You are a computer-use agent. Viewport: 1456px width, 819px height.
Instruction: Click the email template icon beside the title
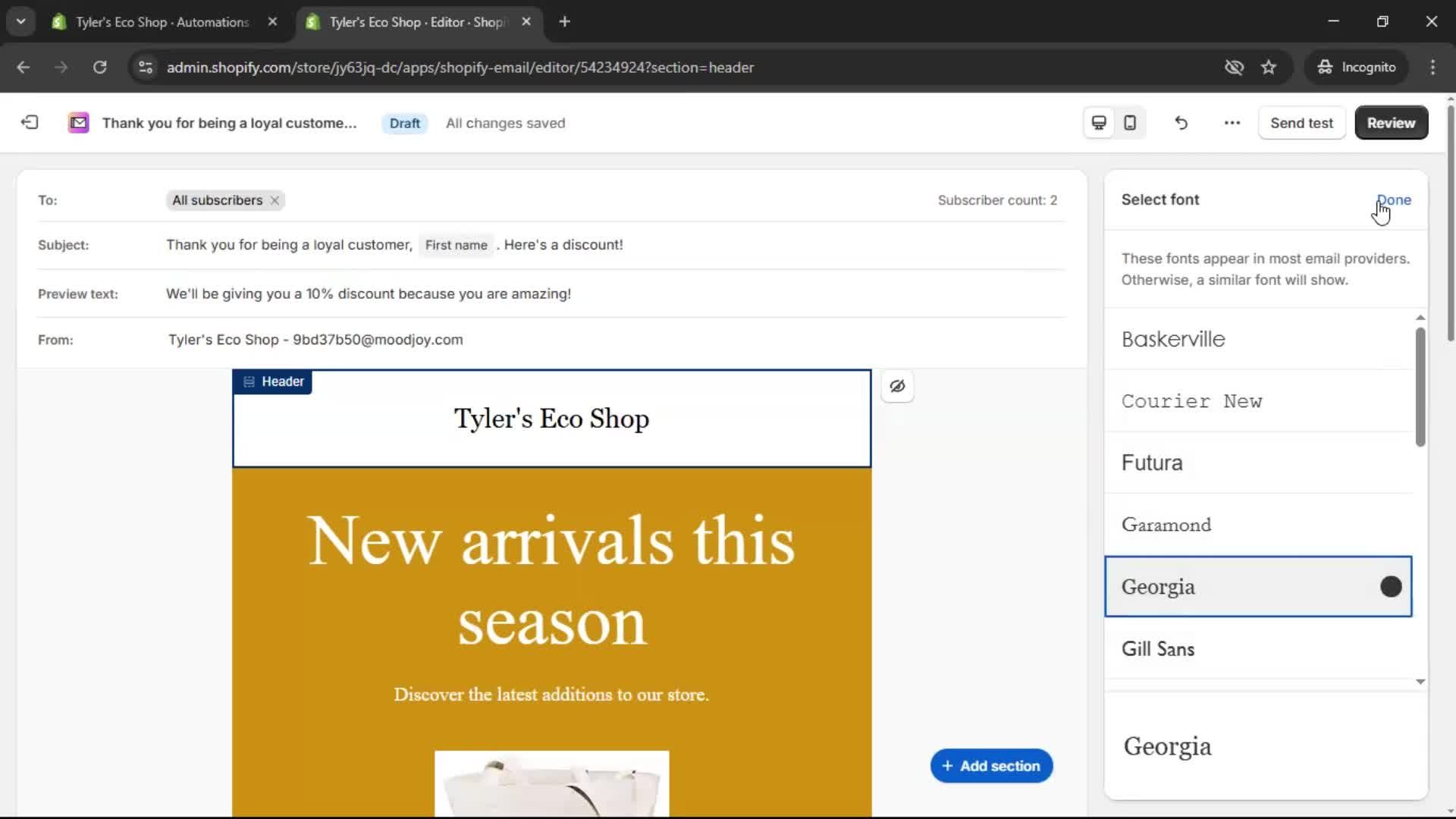click(78, 122)
